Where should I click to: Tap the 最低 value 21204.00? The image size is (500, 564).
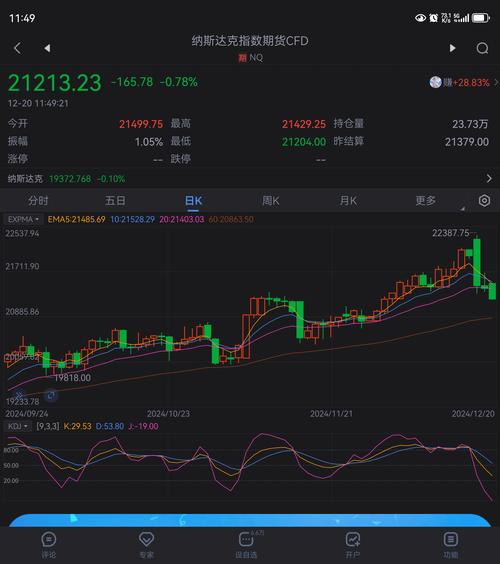click(x=304, y=142)
